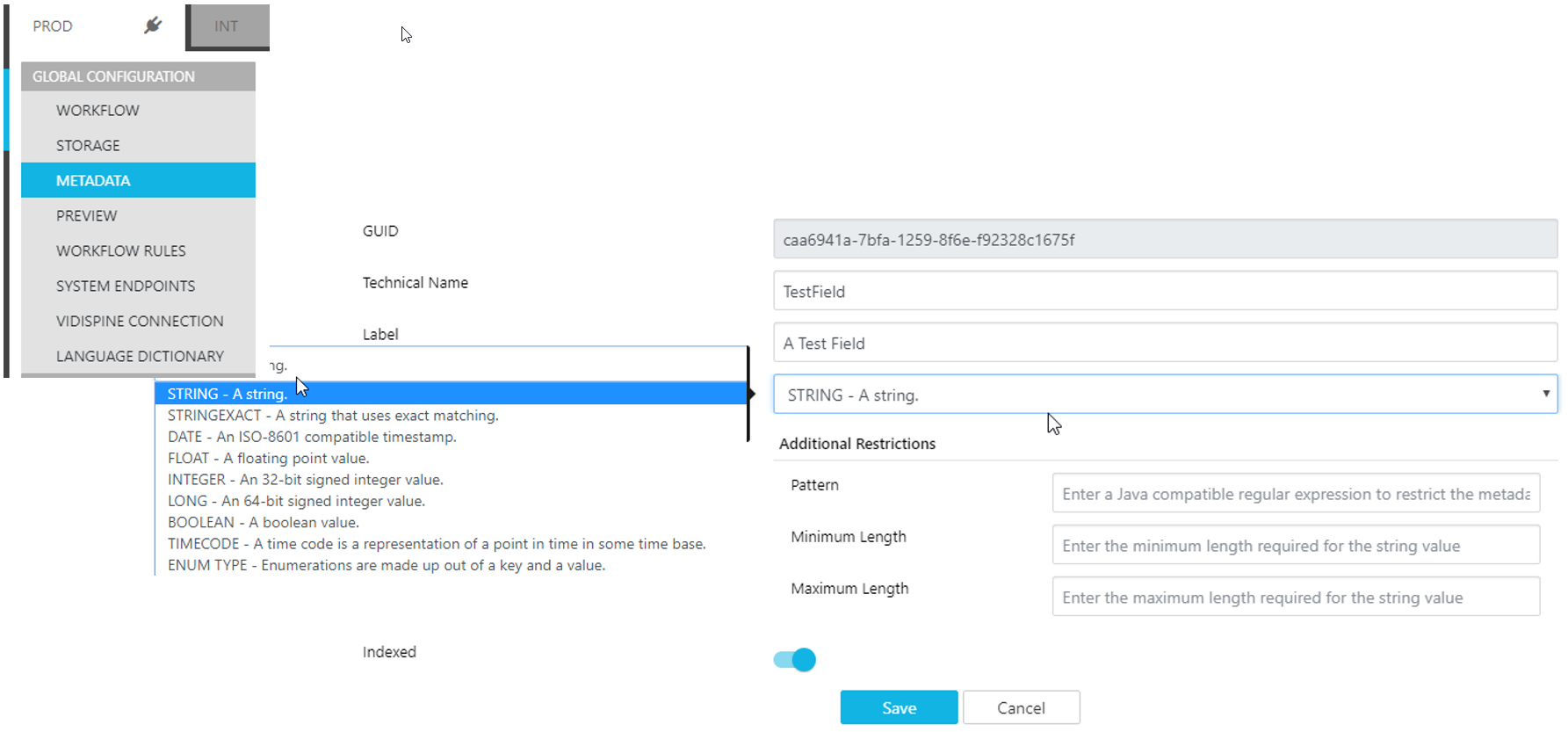Open the VIDISPINE CONNECTION menu item
This screenshot has width=1568, height=732.
[x=140, y=322]
